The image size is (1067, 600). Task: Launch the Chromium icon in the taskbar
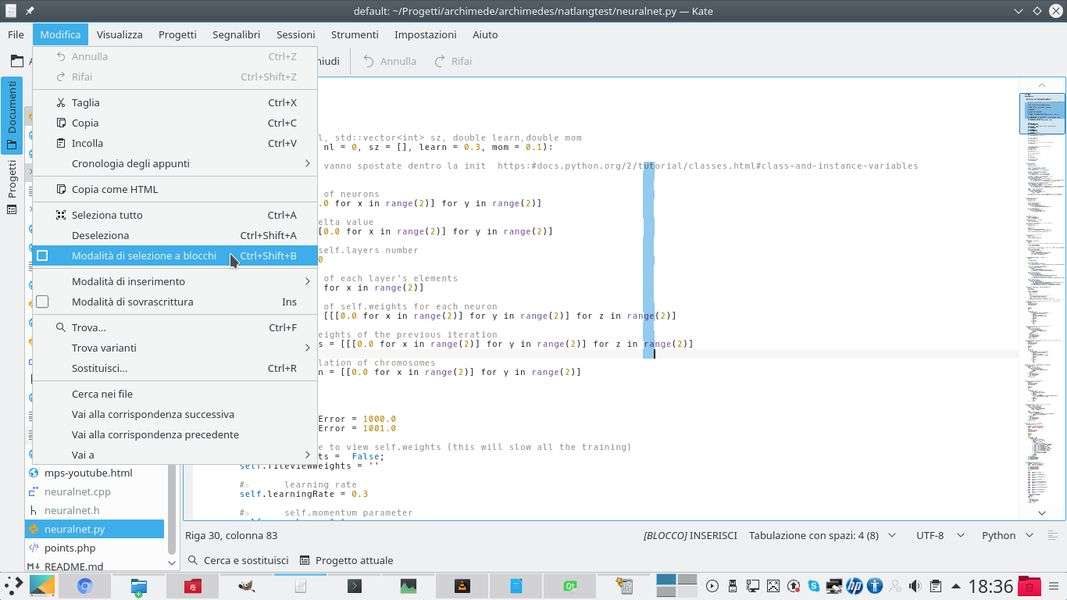point(85,586)
